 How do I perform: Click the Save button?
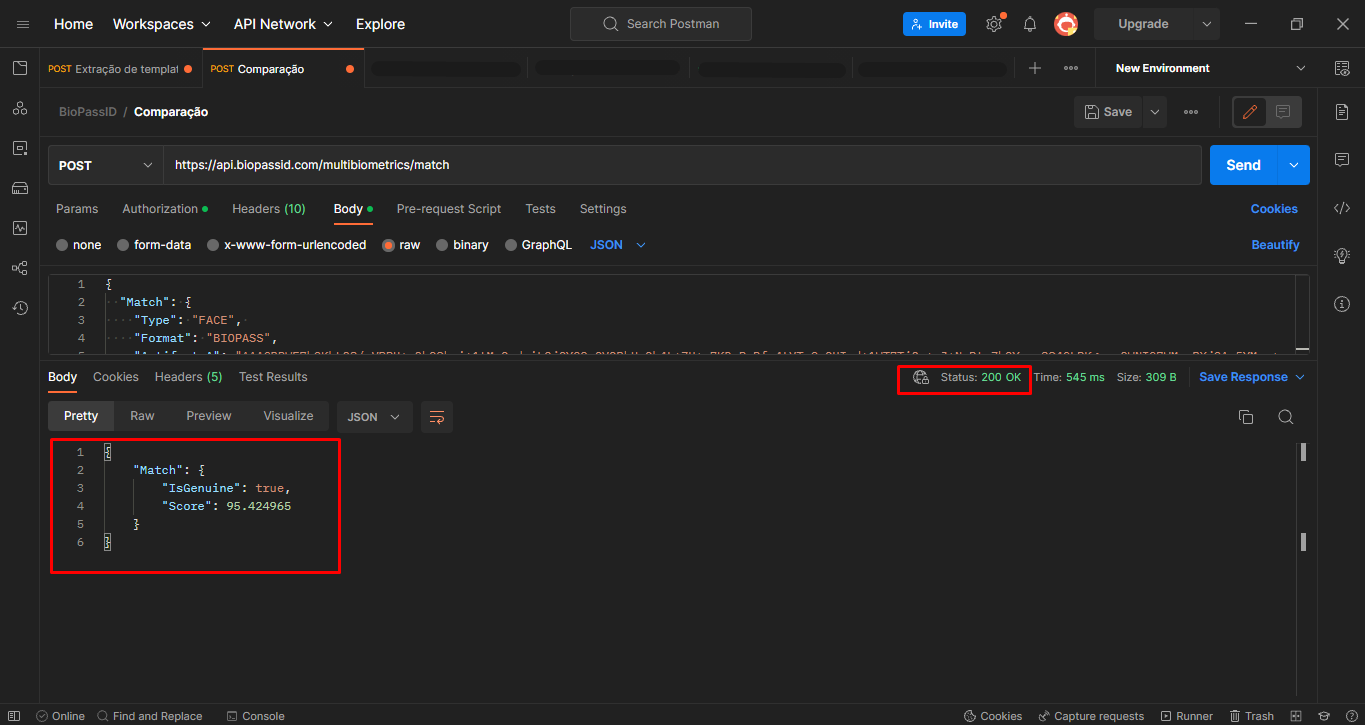[x=1108, y=112]
